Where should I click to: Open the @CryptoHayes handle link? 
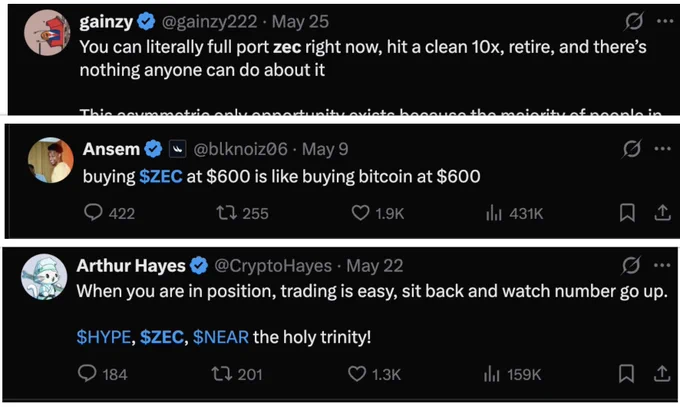click(x=273, y=266)
